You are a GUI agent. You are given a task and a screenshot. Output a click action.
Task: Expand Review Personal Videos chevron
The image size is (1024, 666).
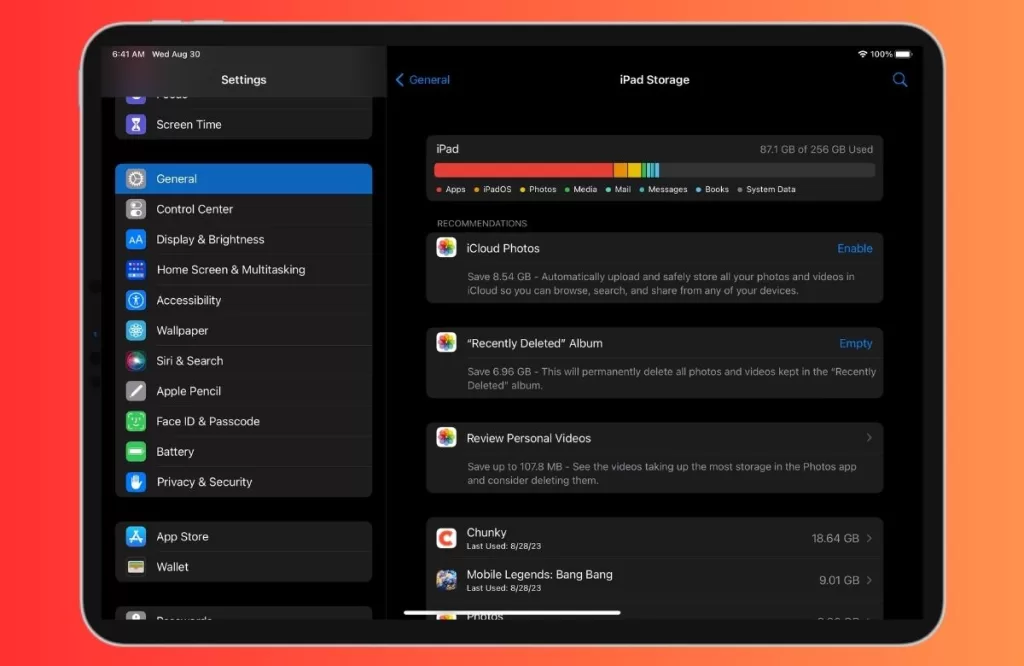point(869,437)
